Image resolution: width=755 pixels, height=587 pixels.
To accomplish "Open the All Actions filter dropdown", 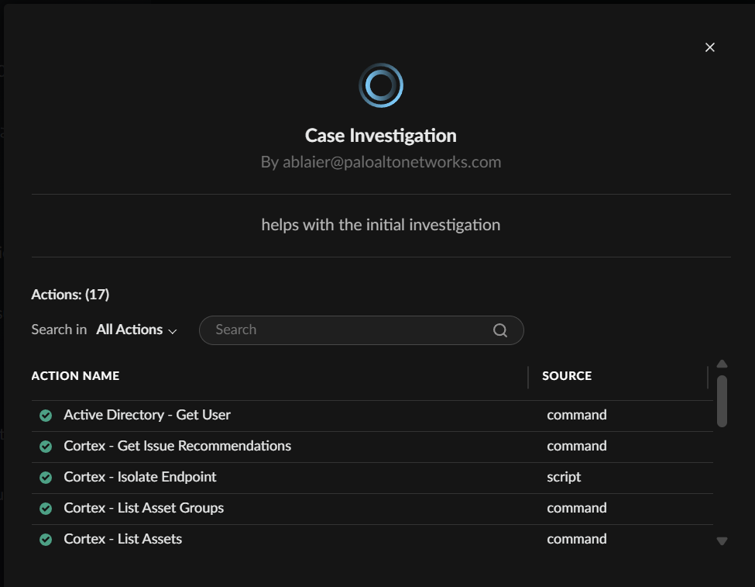I will [130, 330].
